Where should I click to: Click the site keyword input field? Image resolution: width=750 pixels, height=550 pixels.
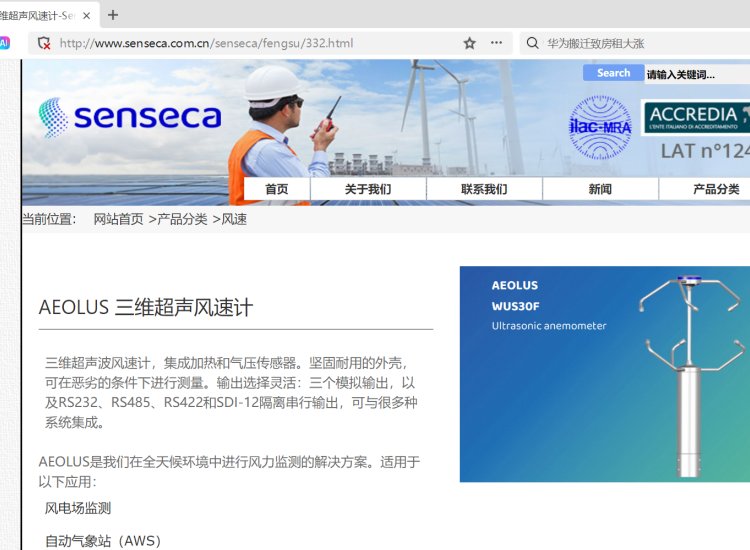pyautogui.click(x=696, y=74)
